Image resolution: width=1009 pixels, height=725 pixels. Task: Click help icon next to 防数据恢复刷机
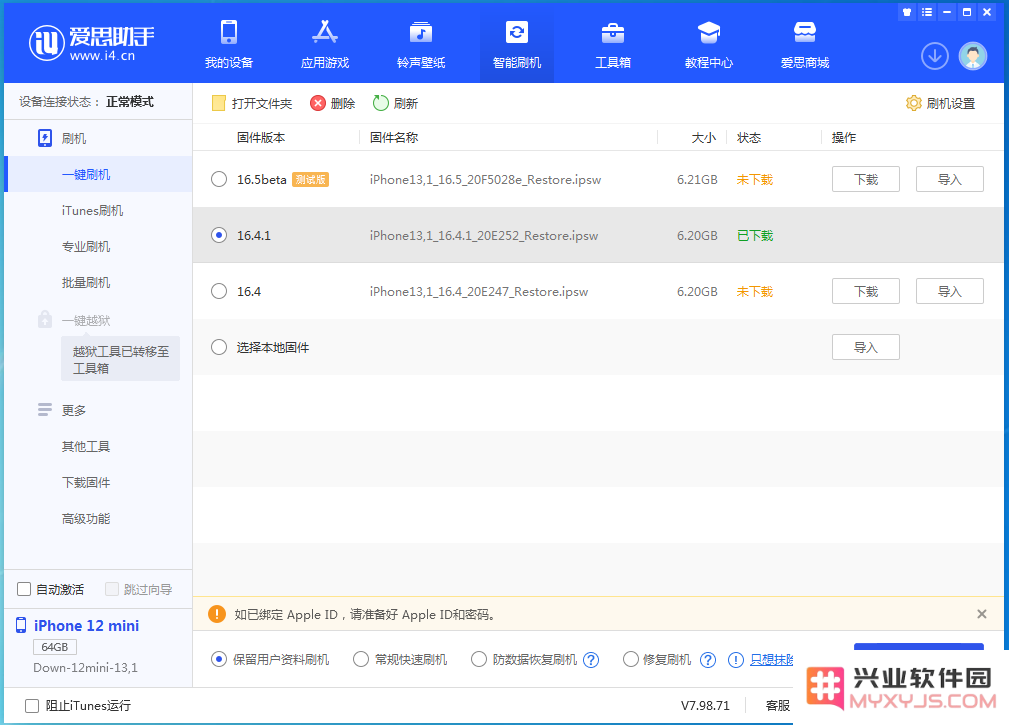(x=591, y=659)
